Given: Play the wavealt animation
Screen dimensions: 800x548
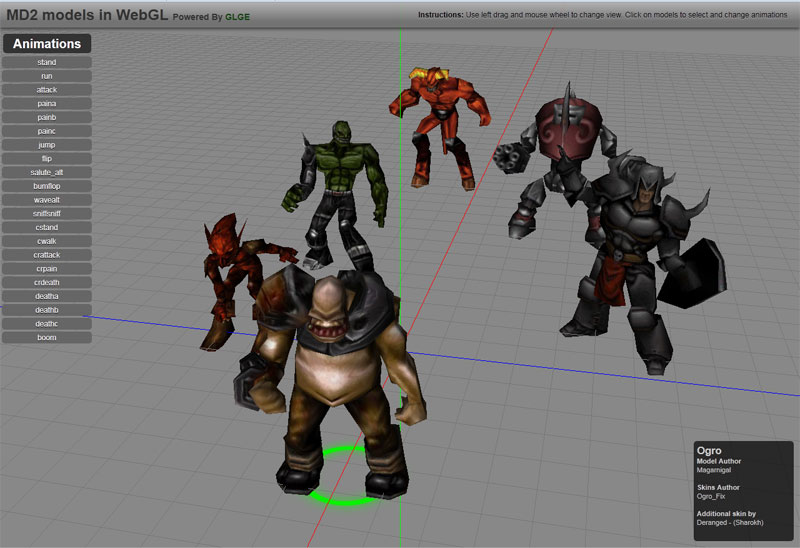Looking at the screenshot, I should [47, 200].
